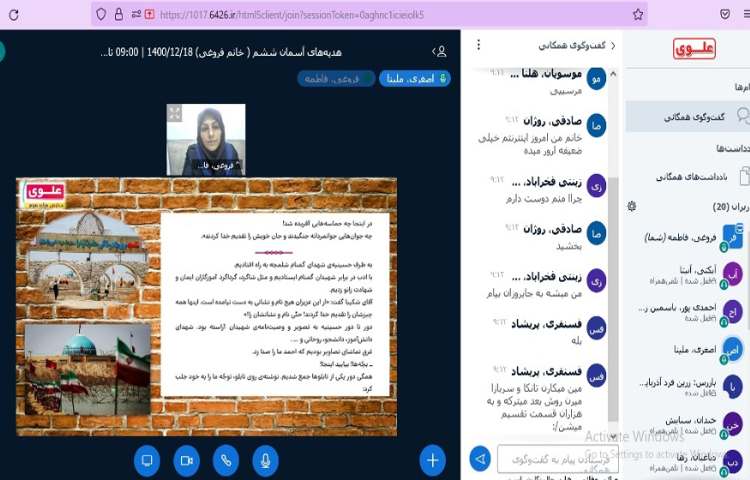The image size is (750, 480).
Task: Open یادداشت‌های همگانی shared notes
Action: coord(691,177)
